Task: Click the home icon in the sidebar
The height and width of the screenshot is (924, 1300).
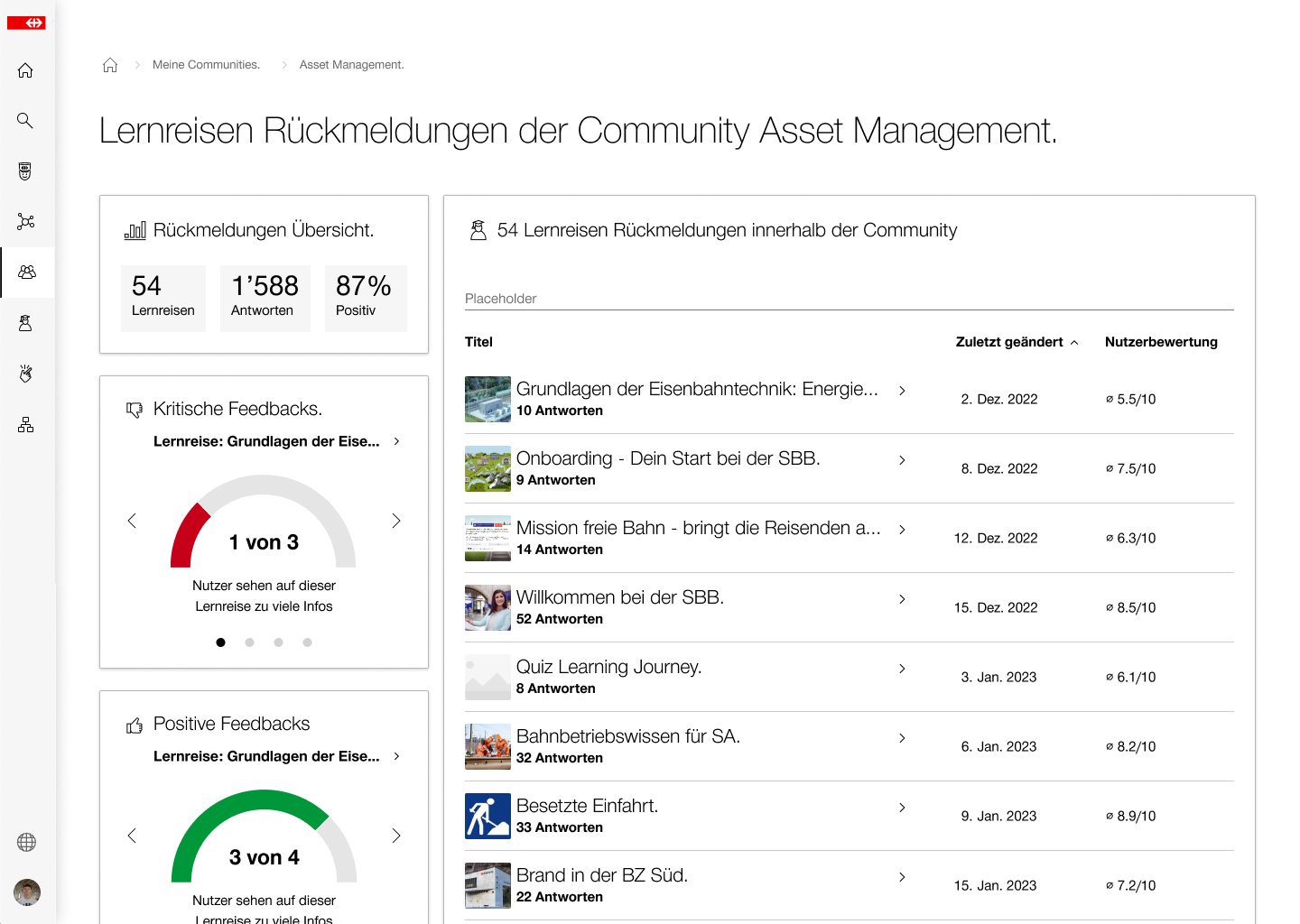Action: click(25, 70)
